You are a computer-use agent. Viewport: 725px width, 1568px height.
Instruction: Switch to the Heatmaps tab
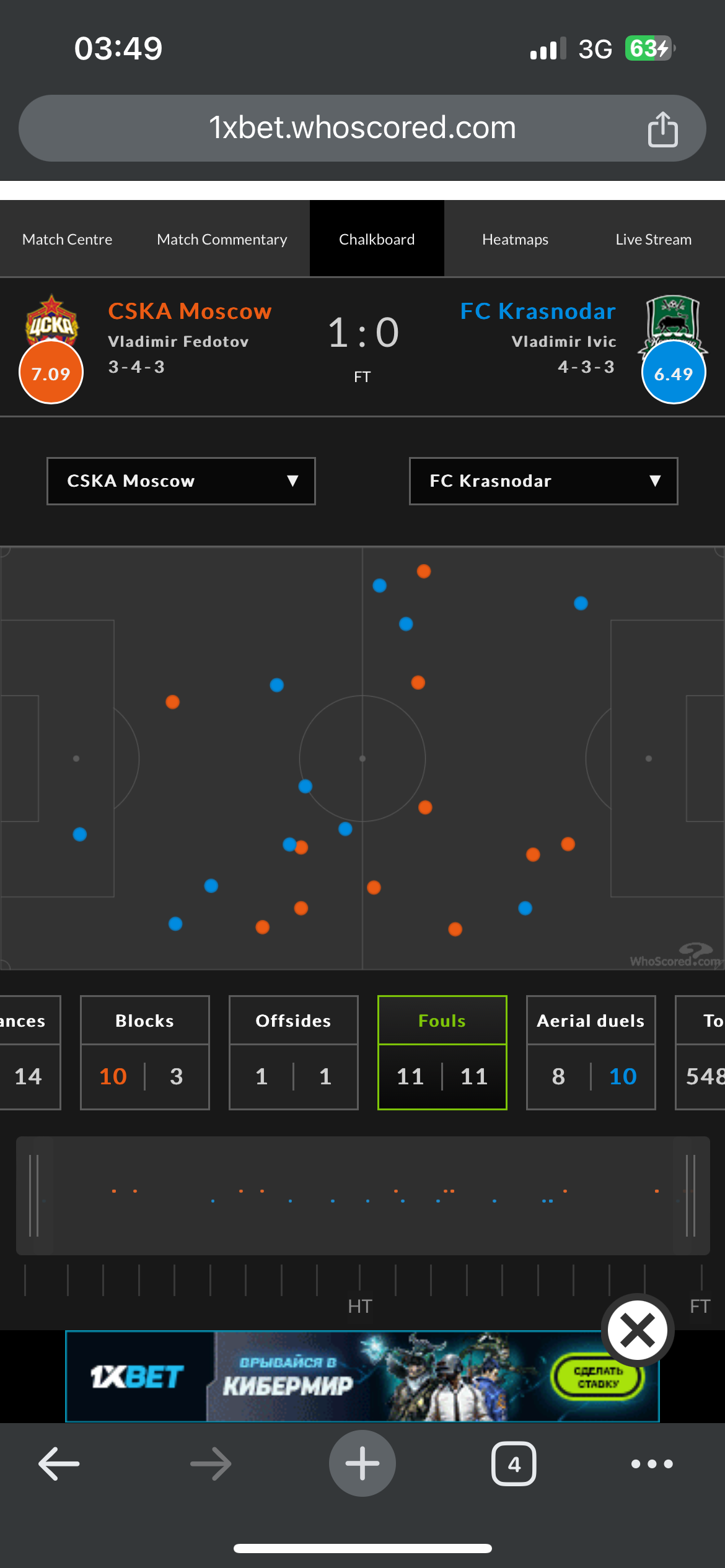click(515, 240)
